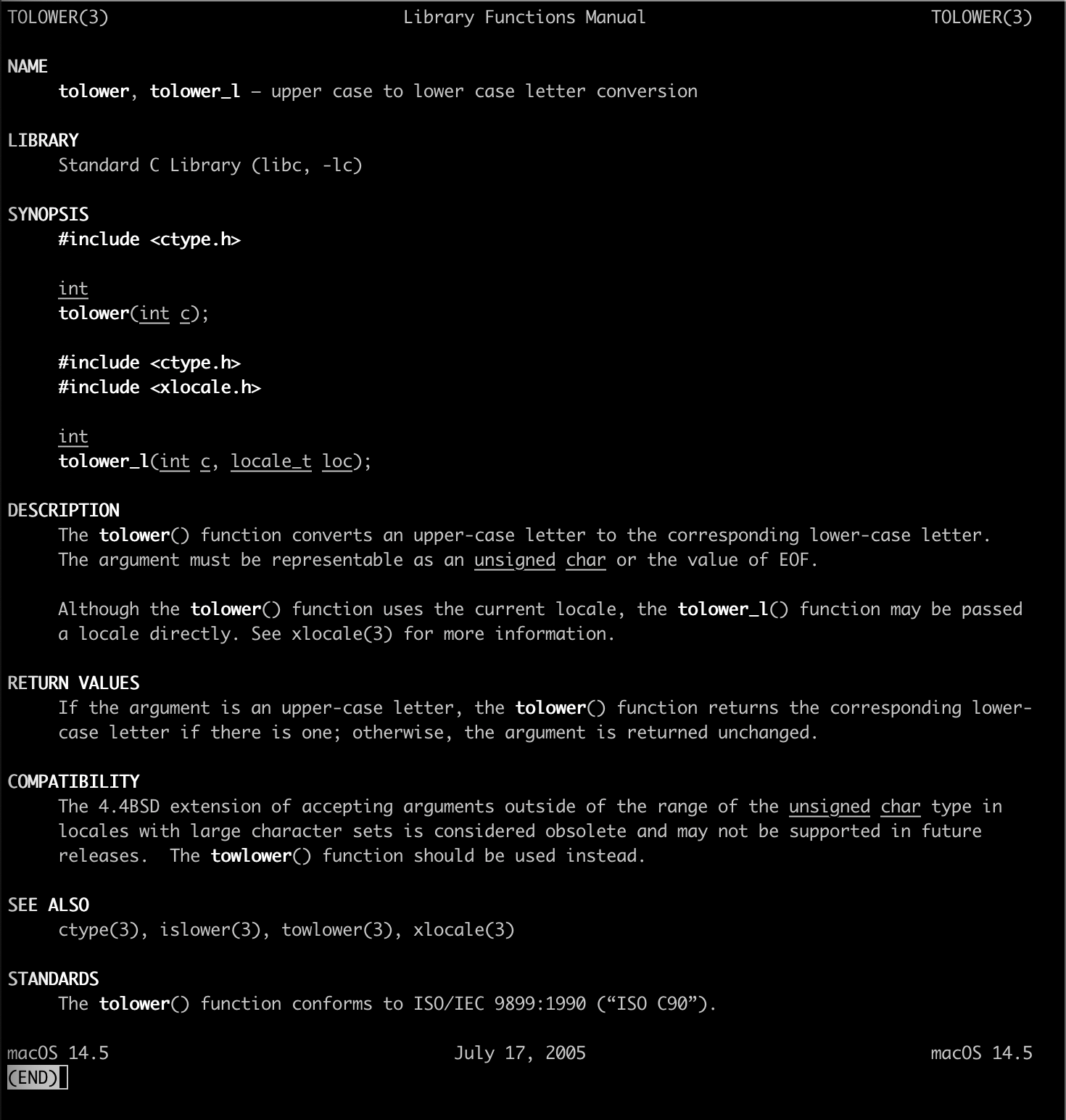This screenshot has height=1120, width=1066.
Task: Click the #include <xlocale.h> line
Action: point(160,387)
